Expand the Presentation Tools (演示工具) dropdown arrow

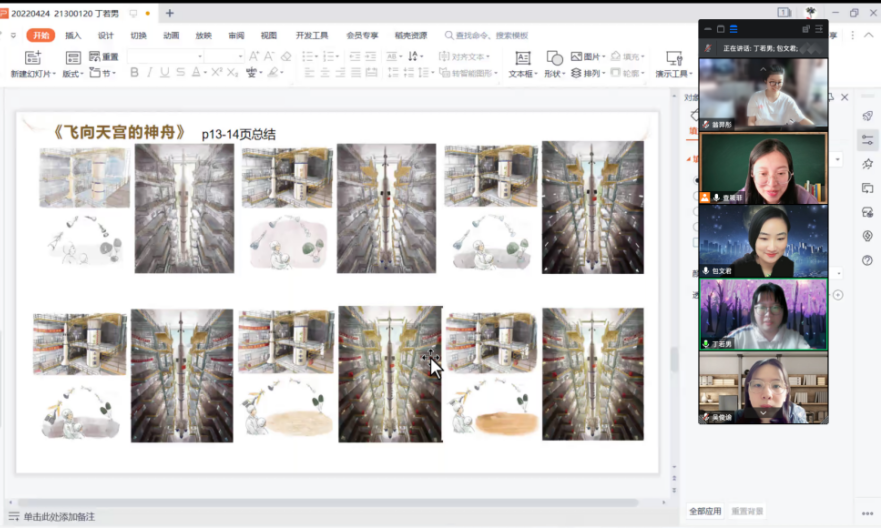pyautogui.click(x=691, y=74)
